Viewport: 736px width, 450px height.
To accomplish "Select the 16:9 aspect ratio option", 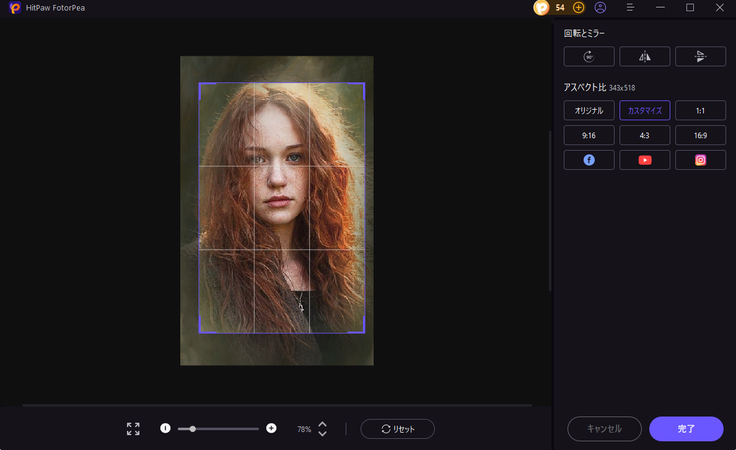I will coord(700,135).
